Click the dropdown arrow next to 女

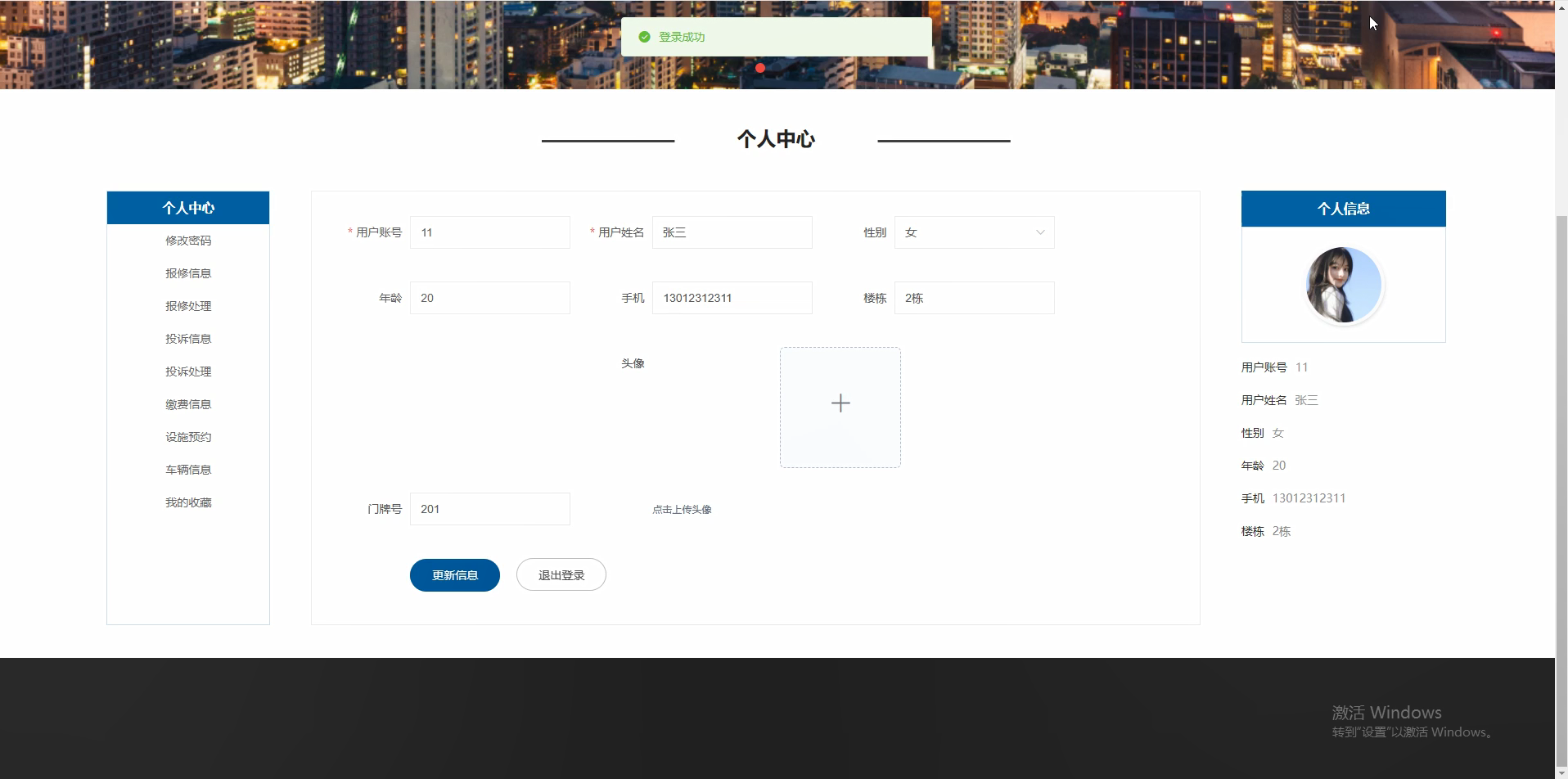(1039, 232)
